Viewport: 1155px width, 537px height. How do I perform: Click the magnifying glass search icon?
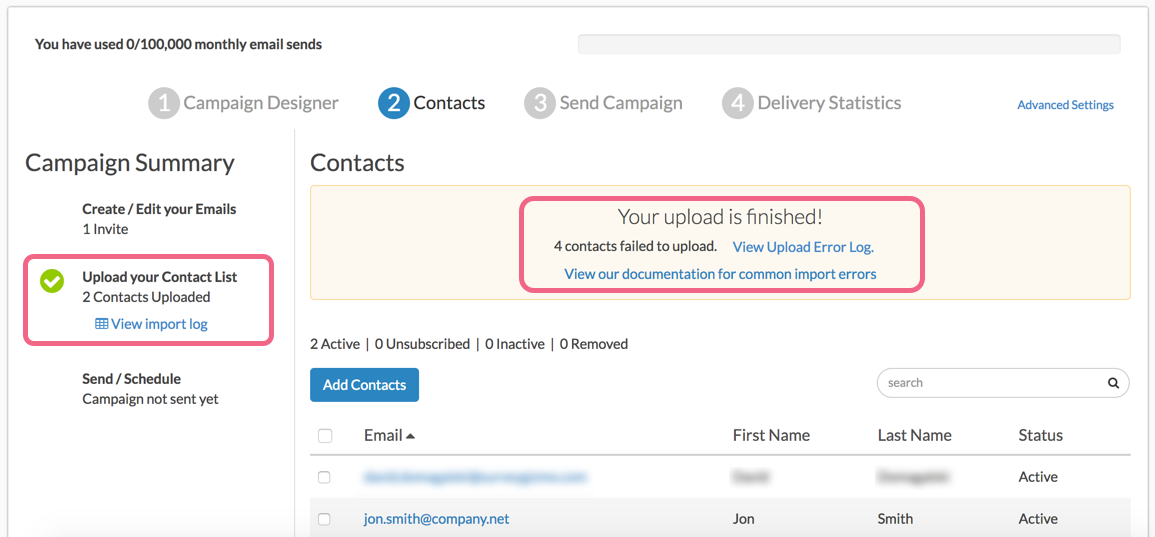[1113, 383]
